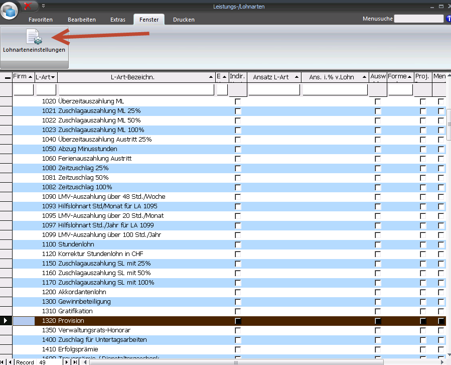Click the grid corner select-all box
Viewport: 451px width, 365px height.
6,77
